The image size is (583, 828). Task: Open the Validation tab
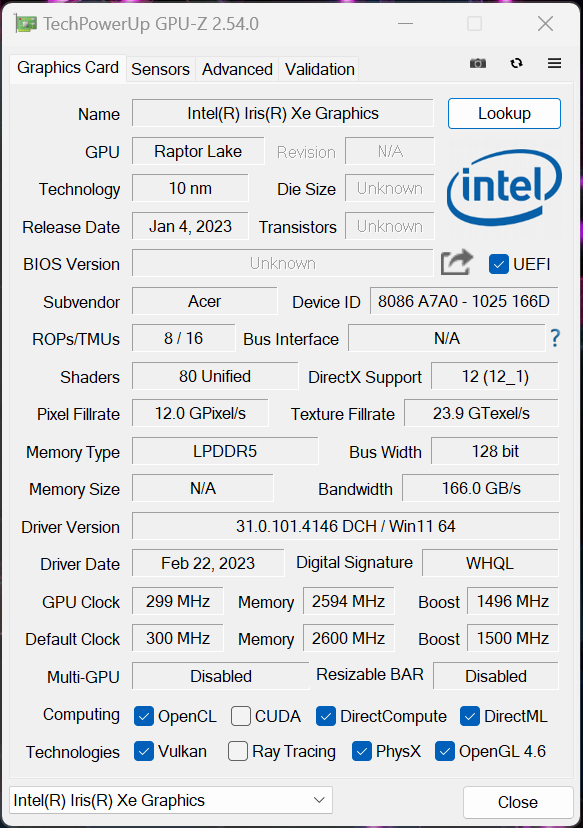319,69
